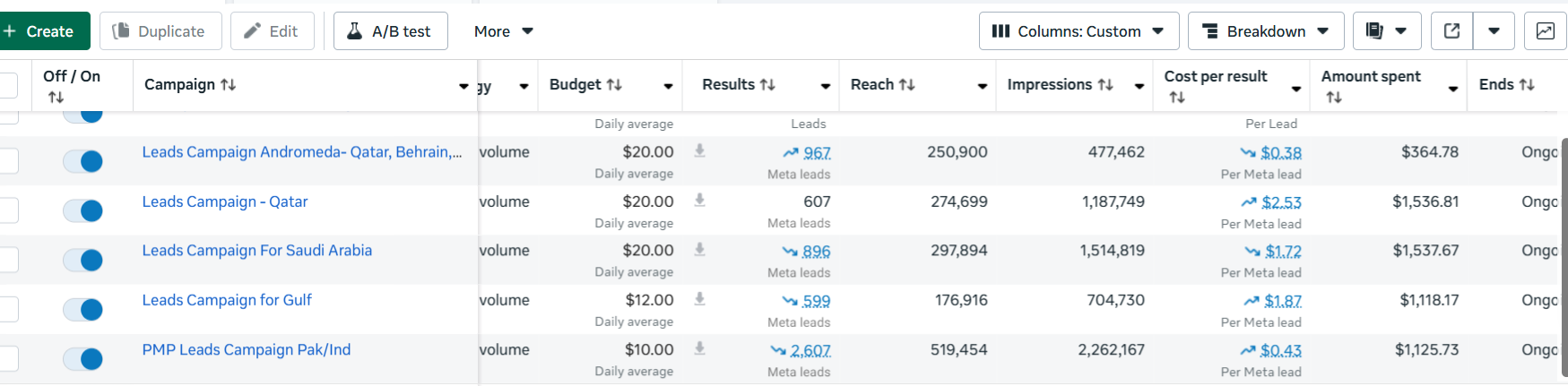This screenshot has height=386, width=1568.
Task: Sort by Impressions column arrows
Action: pyautogui.click(x=1105, y=85)
